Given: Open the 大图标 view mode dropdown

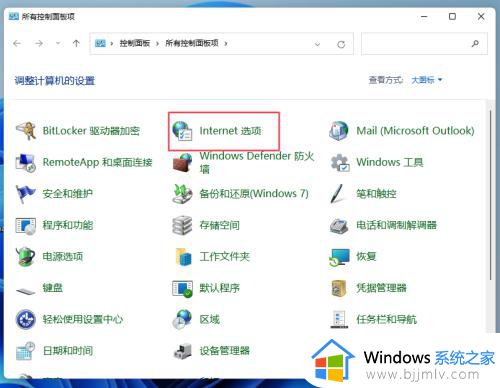Looking at the screenshot, I should [x=427, y=80].
